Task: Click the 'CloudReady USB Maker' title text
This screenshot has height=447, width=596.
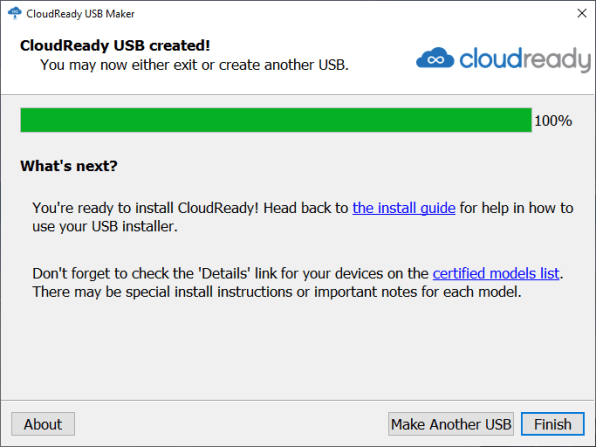Action: pyautogui.click(x=80, y=14)
